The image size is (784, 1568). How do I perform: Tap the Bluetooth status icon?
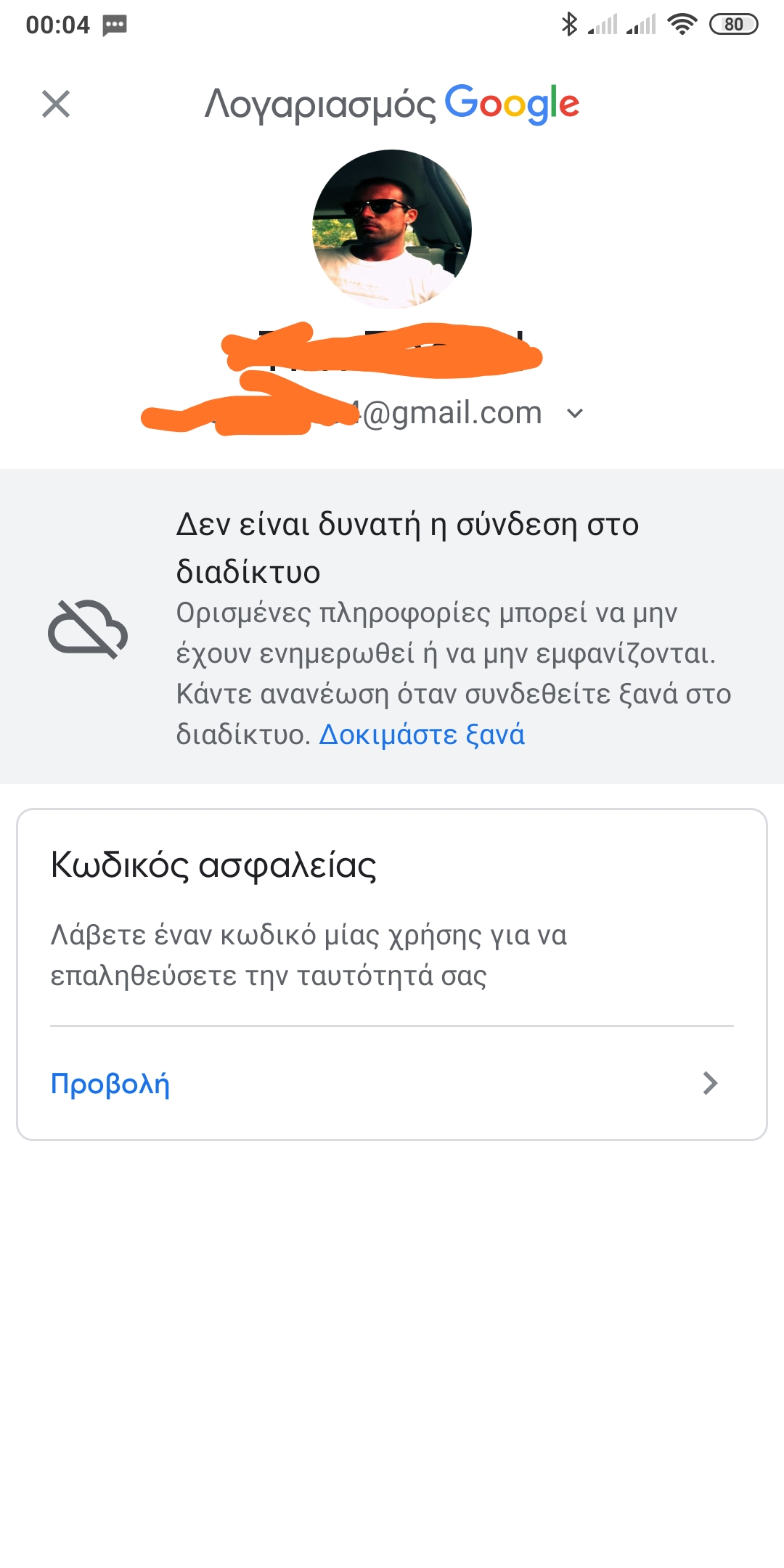coord(569,25)
